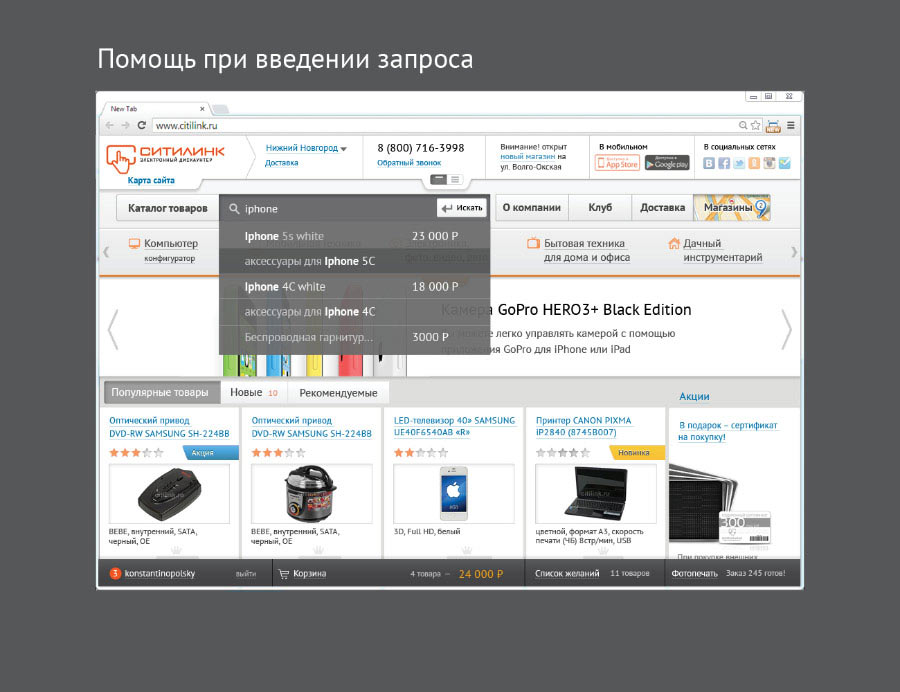
Task: Open the Facebook social icon
Action: (x=724, y=163)
